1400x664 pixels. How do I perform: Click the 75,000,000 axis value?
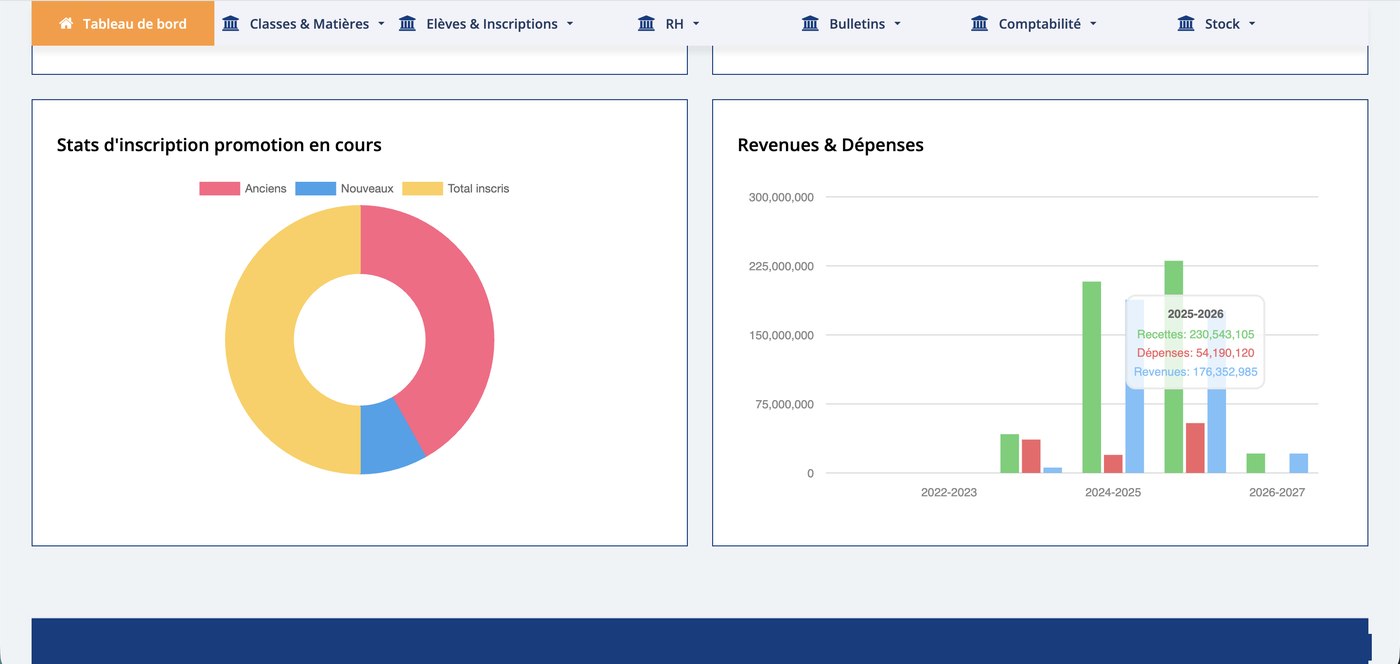785,404
